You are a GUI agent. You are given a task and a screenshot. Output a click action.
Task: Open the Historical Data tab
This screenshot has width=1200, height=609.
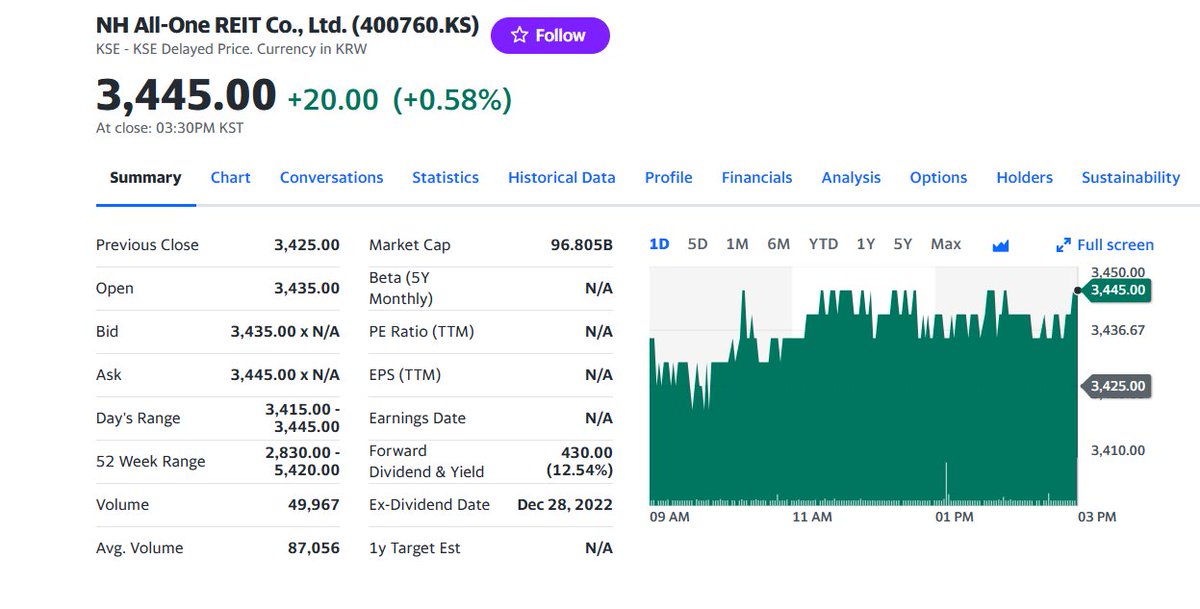click(561, 177)
